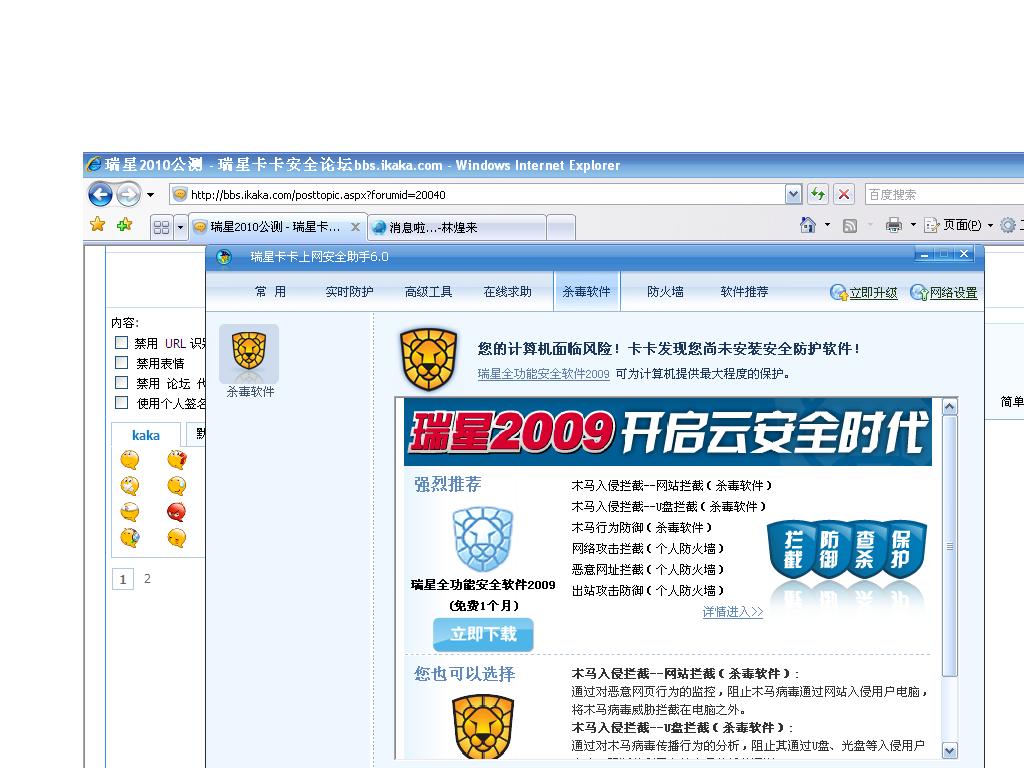Open the 在线求助 tab
This screenshot has height=768, width=1024.
tap(507, 292)
